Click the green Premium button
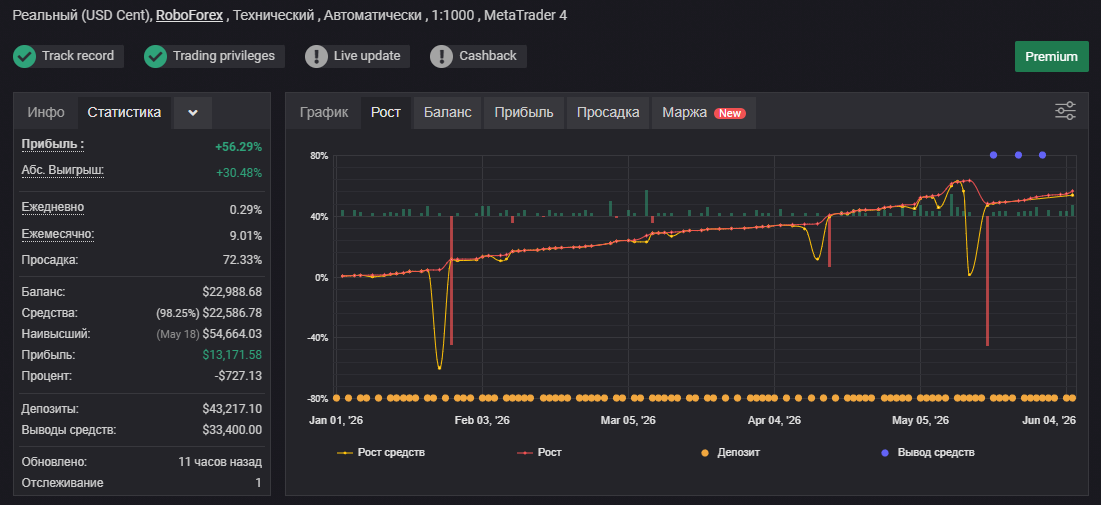 [x=1051, y=56]
